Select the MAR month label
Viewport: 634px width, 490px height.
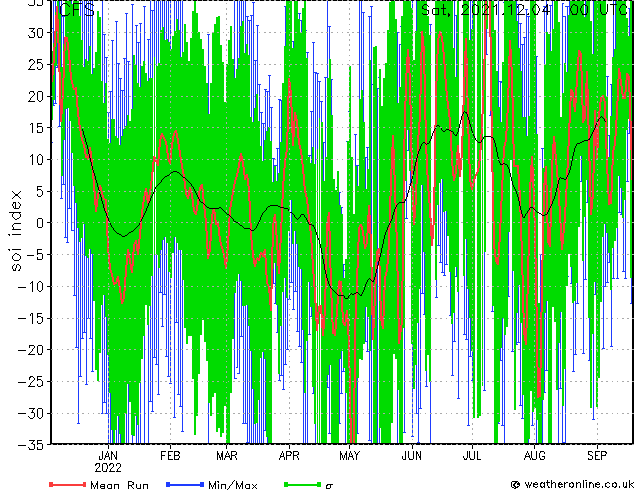pyautogui.click(x=227, y=456)
